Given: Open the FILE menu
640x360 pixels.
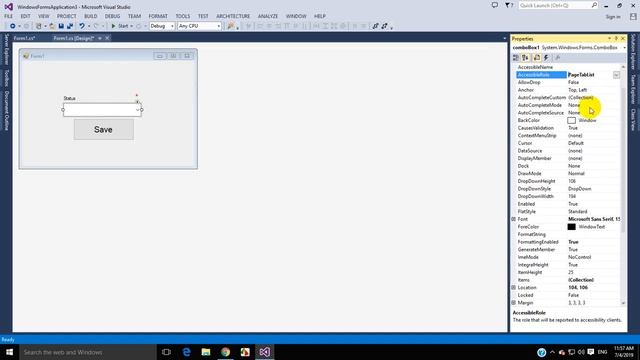Looking at the screenshot, I should coord(9,16).
